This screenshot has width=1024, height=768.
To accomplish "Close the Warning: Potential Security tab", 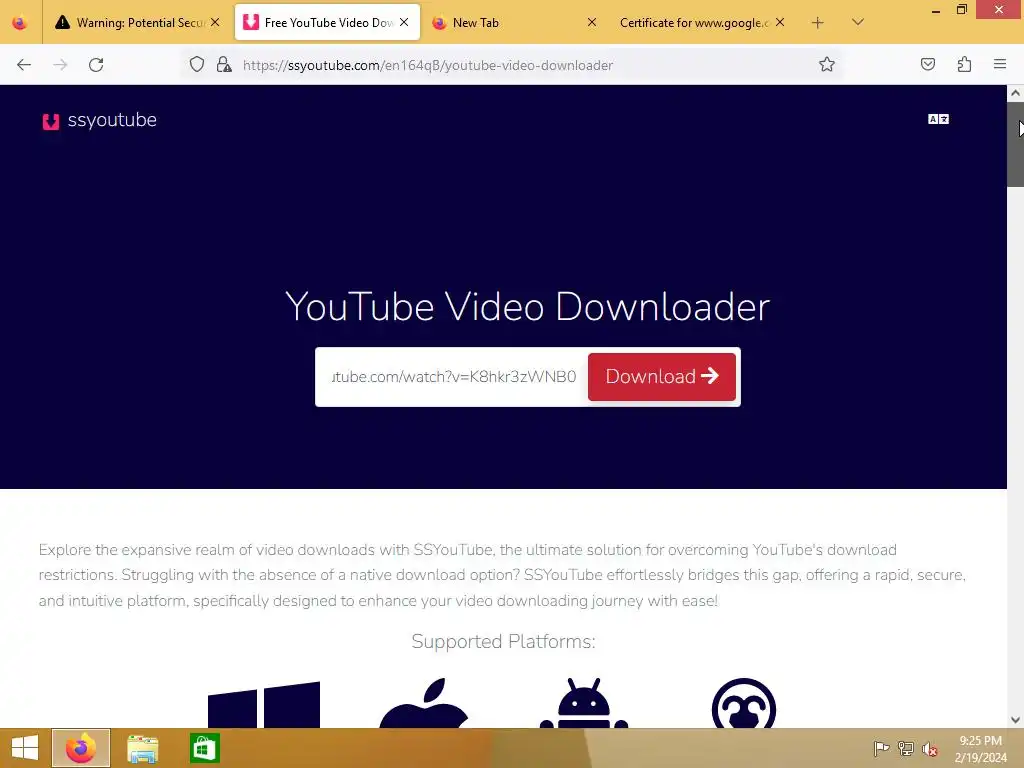I will [215, 22].
